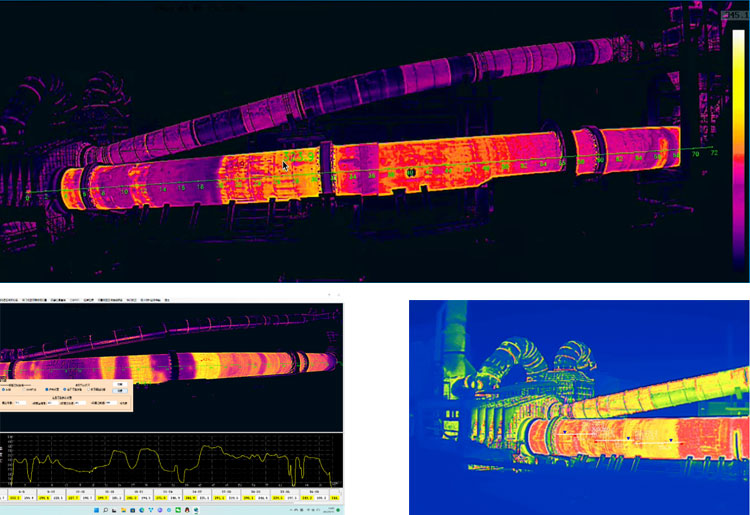Click the lower highlighted button in settings dialog
This screenshot has height=515, width=750.
click(120, 391)
